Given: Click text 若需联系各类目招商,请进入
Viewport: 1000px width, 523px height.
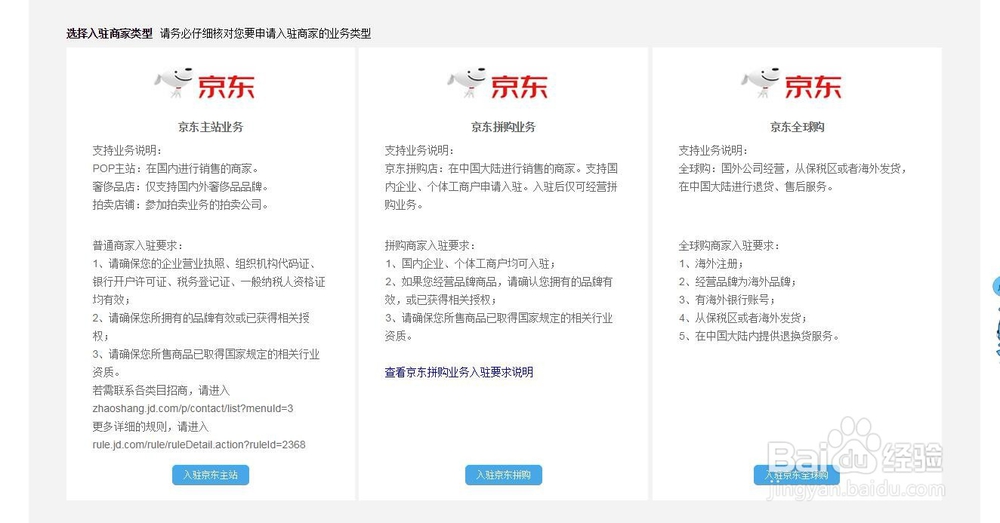Looking at the screenshot, I should click(x=161, y=390).
